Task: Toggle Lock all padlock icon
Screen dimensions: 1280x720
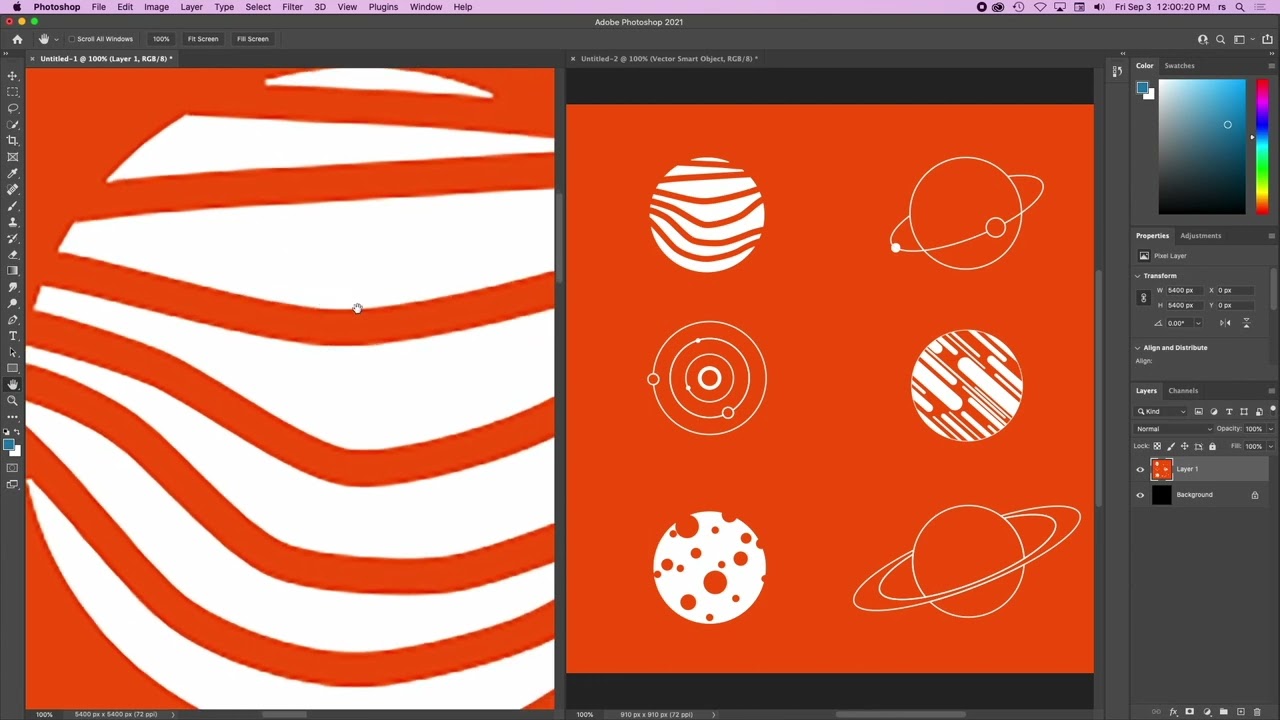Action: pyautogui.click(x=1212, y=446)
